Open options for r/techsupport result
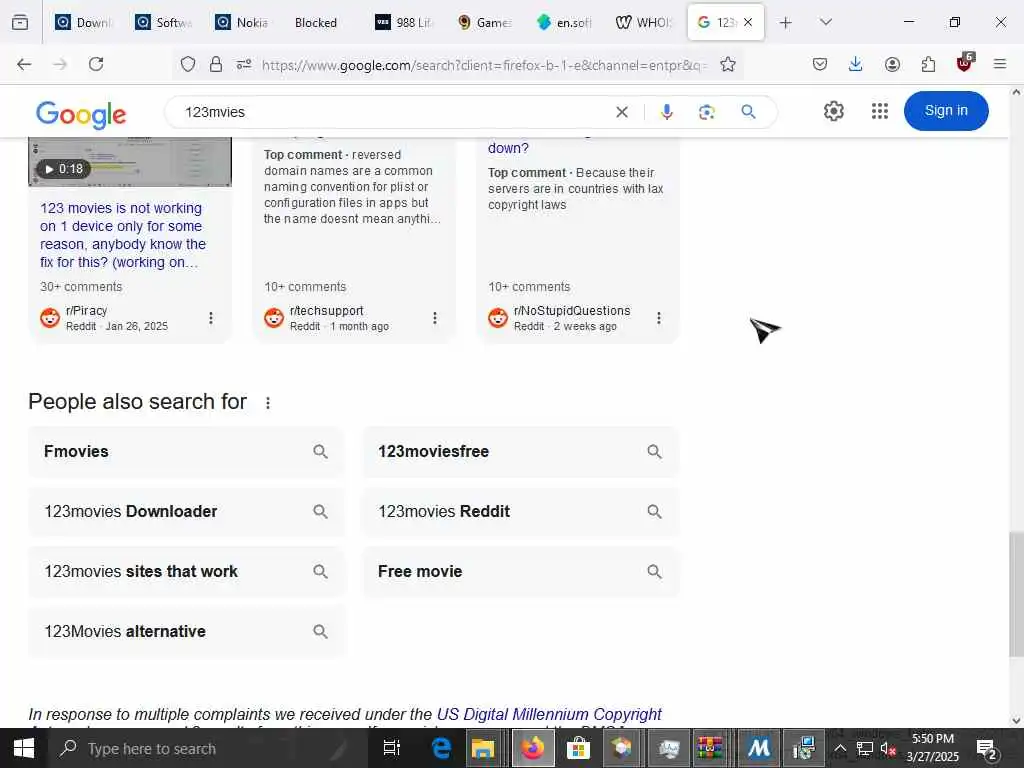 (435, 318)
